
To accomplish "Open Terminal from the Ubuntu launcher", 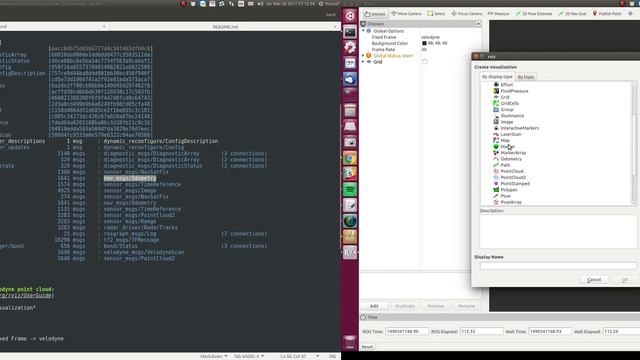I will (350, 32).
